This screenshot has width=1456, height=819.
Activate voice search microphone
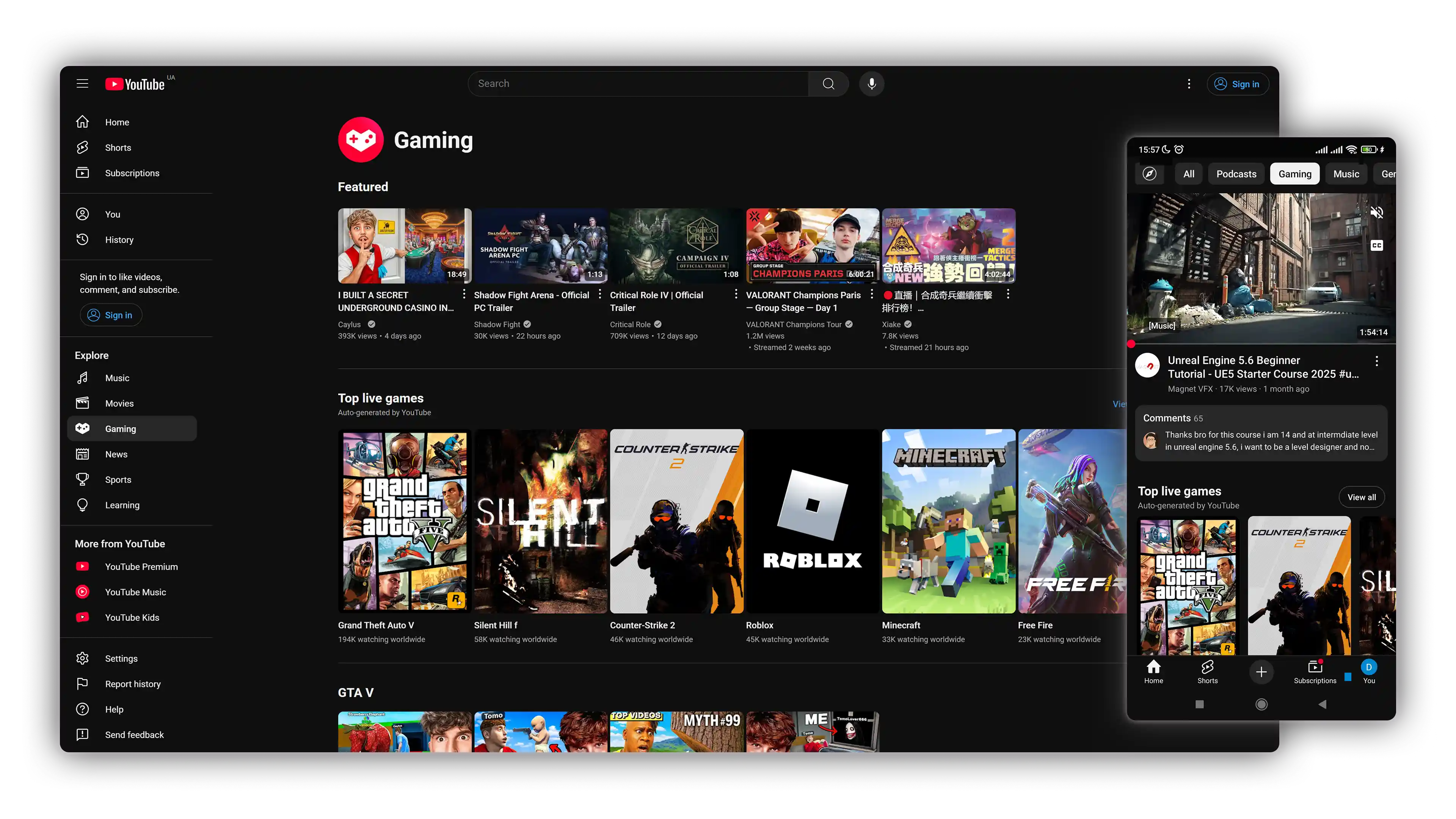coord(872,84)
